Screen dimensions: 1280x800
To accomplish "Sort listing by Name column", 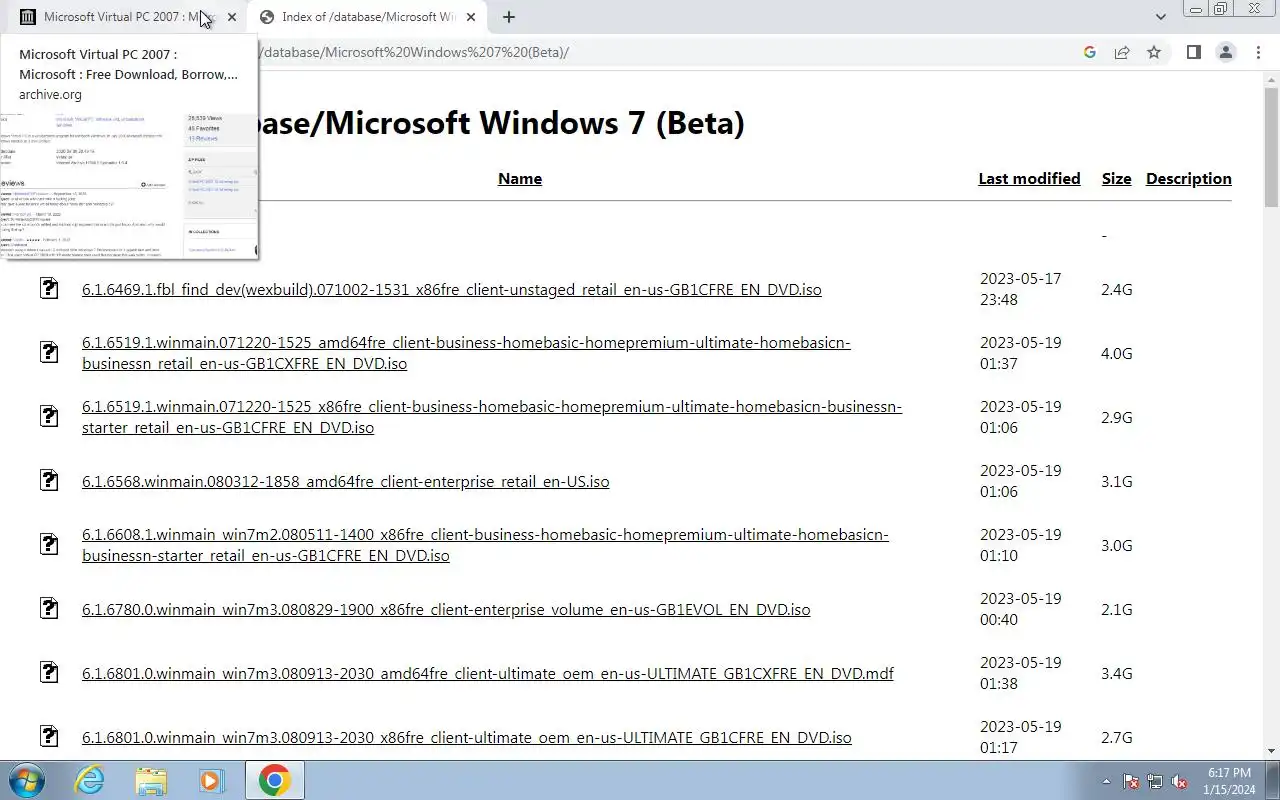I will pyautogui.click(x=520, y=179).
